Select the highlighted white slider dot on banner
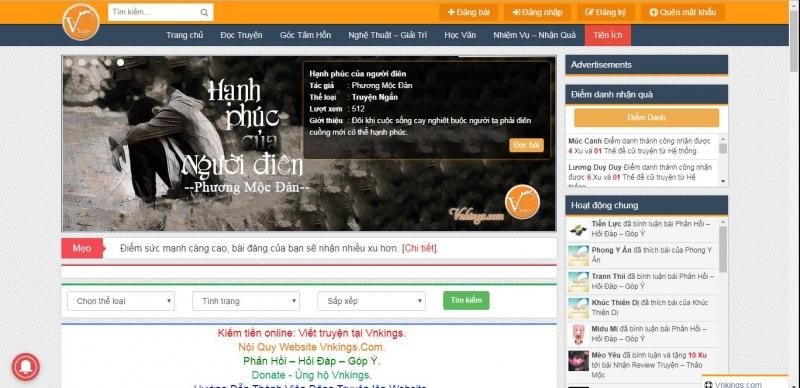The width and height of the screenshot is (800, 388). pos(120,62)
